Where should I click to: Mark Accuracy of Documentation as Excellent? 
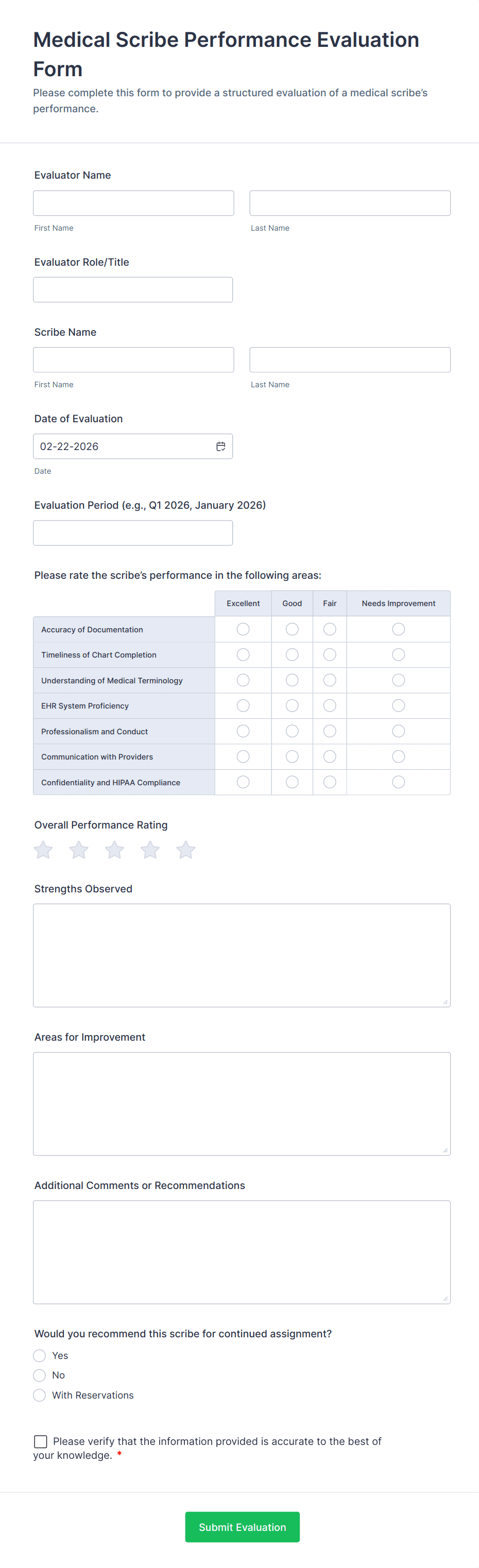243,629
